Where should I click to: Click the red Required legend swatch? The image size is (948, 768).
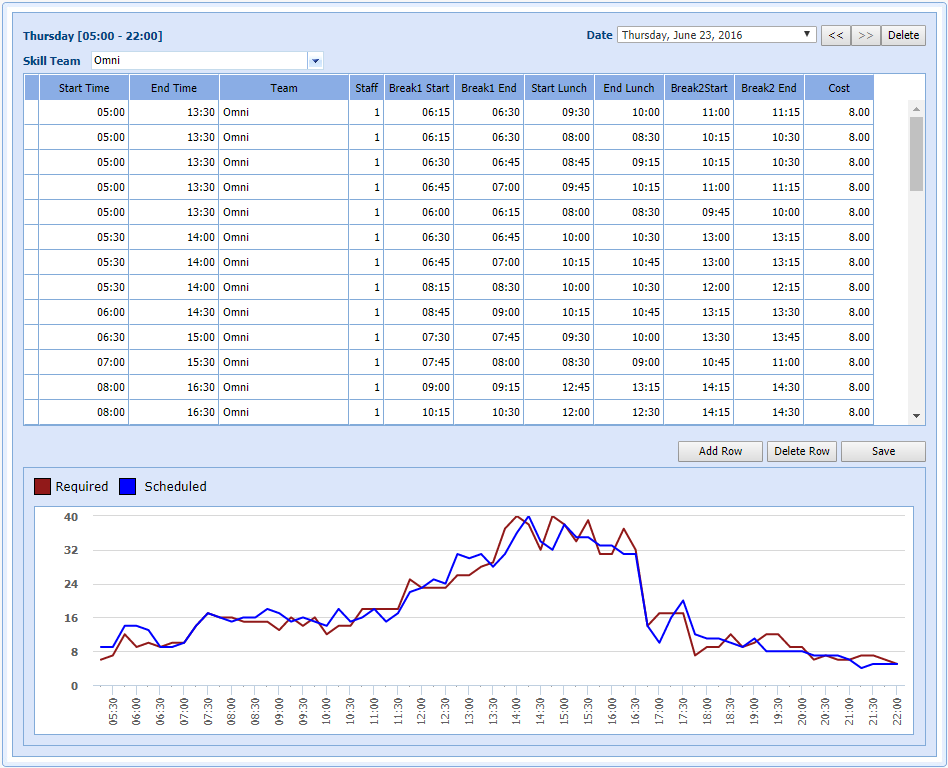point(42,487)
